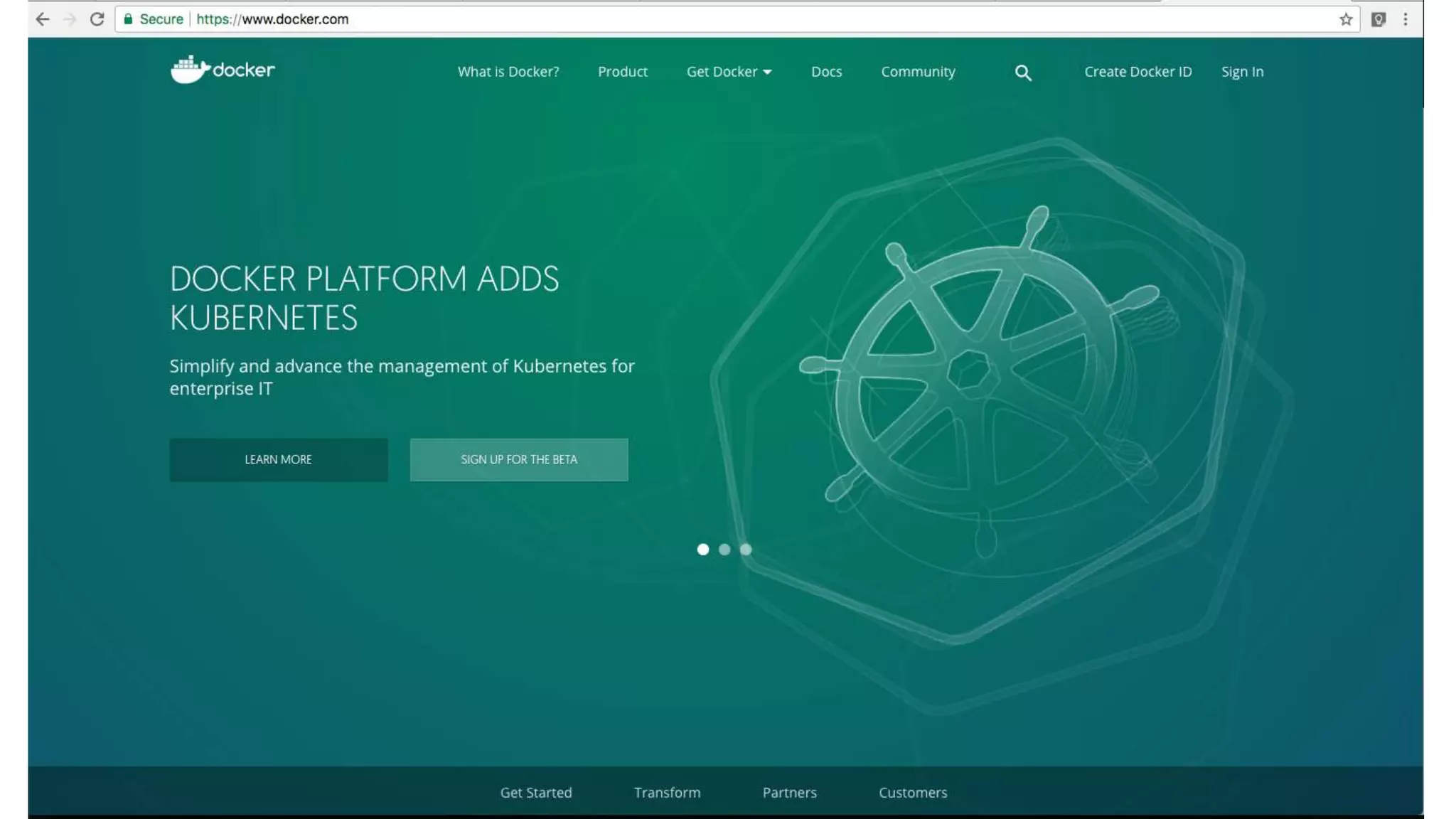
Task: Bookmark page with the star icon
Action: [1345, 19]
